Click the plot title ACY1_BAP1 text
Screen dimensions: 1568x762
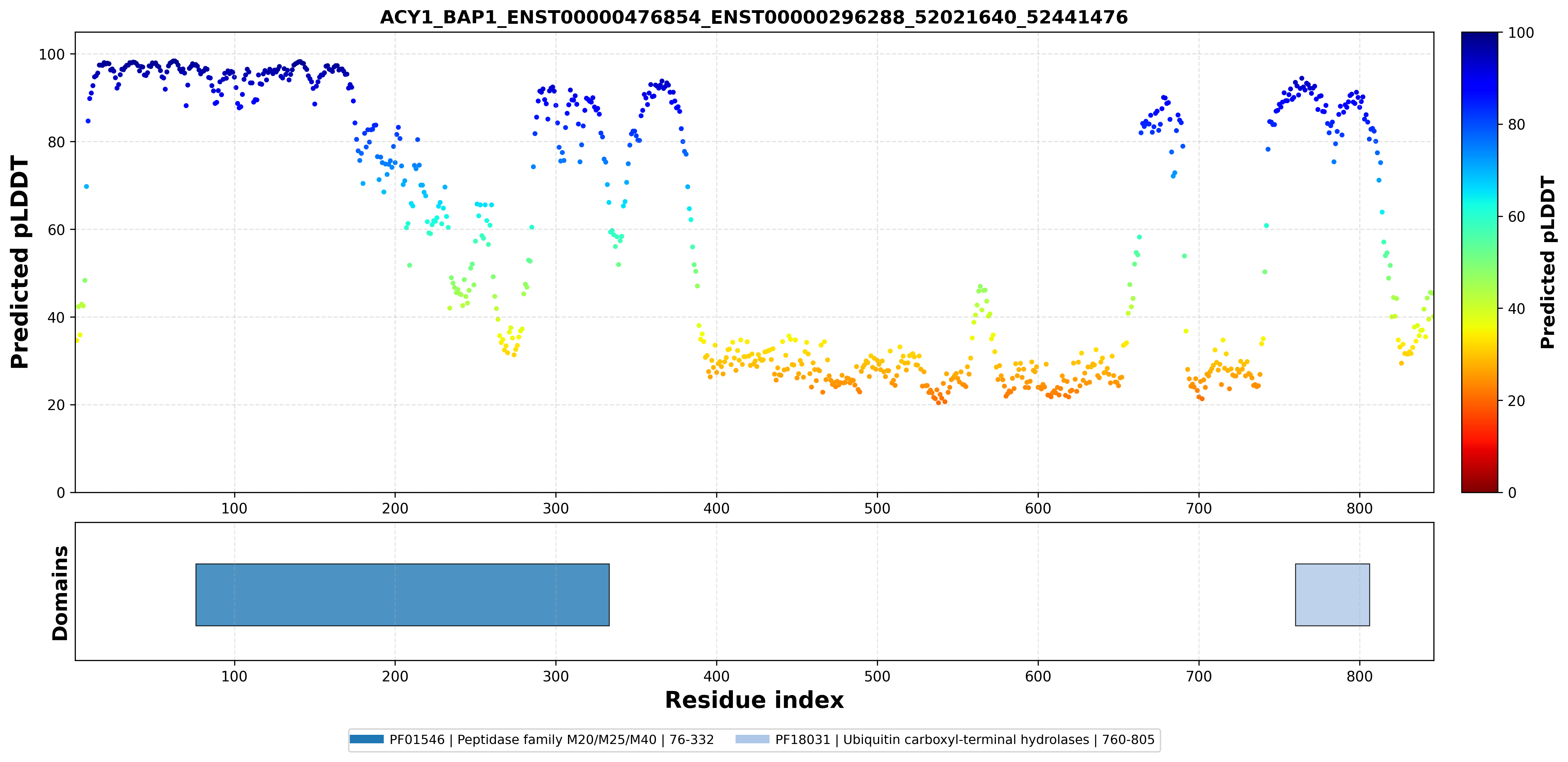pyautogui.click(x=754, y=17)
